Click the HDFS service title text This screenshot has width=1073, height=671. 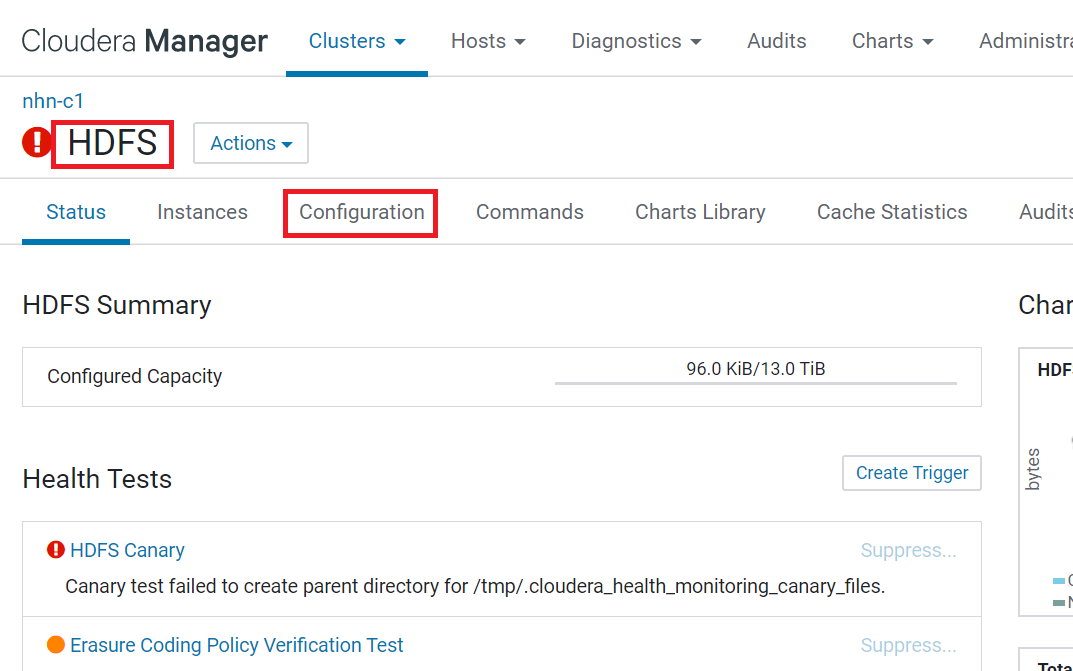click(x=112, y=143)
